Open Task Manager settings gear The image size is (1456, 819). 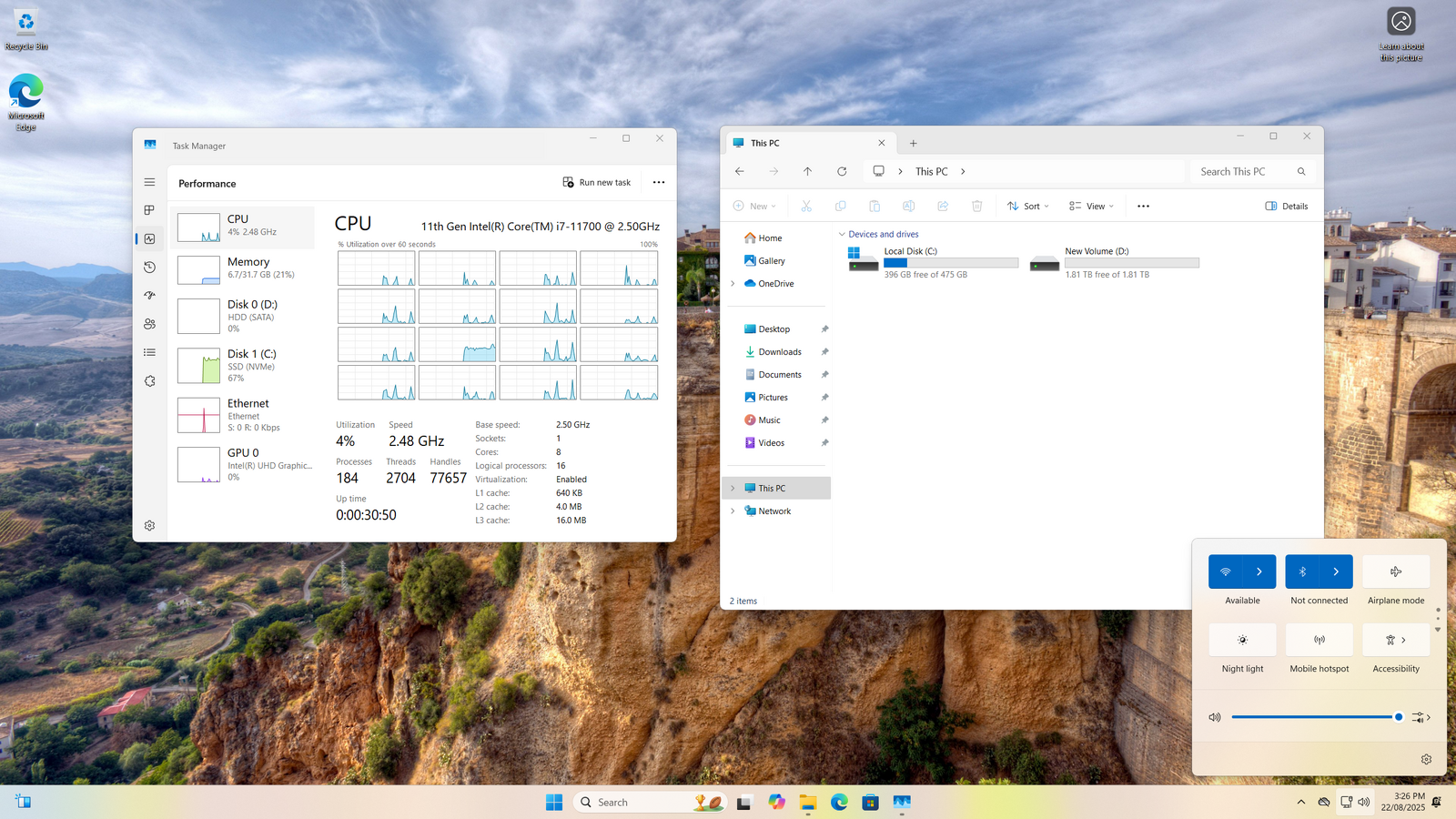[149, 526]
